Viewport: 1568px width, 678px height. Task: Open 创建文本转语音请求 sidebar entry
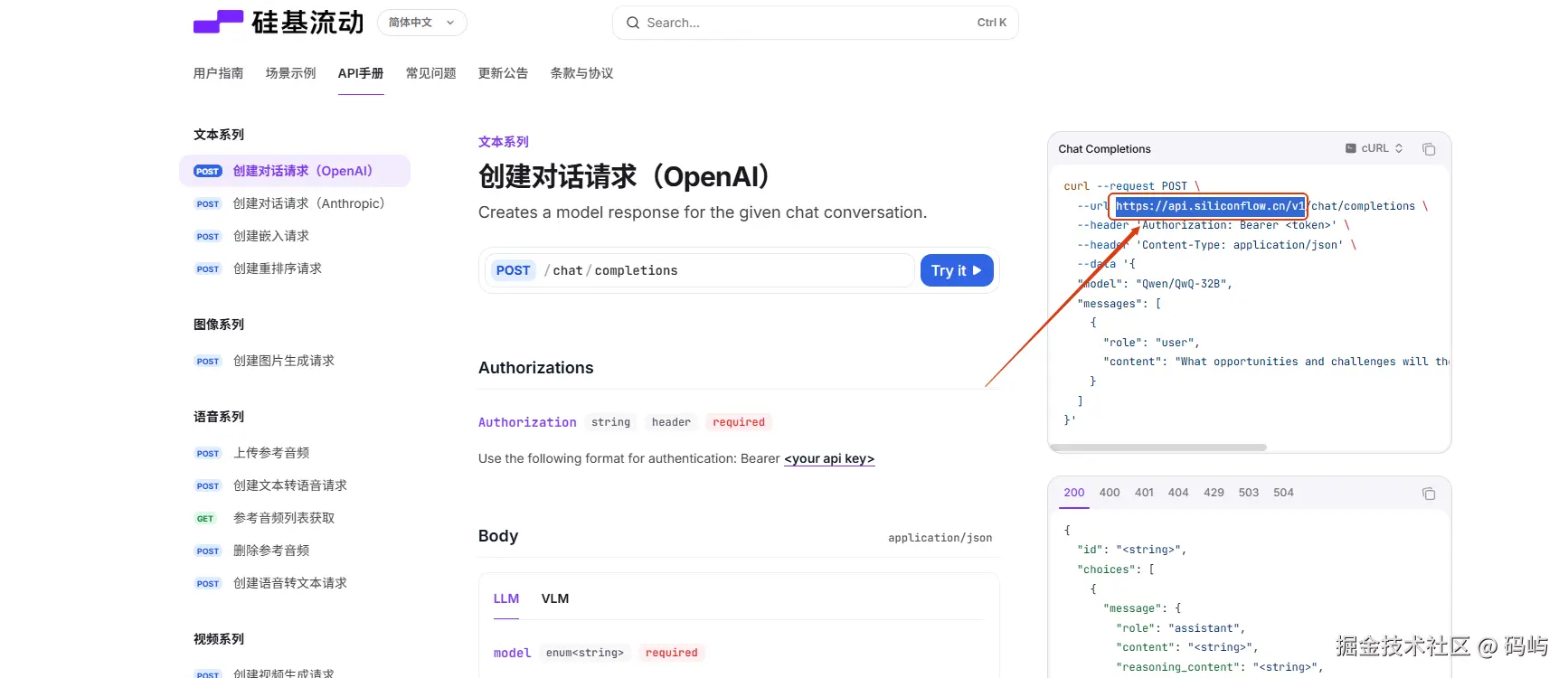click(x=295, y=485)
